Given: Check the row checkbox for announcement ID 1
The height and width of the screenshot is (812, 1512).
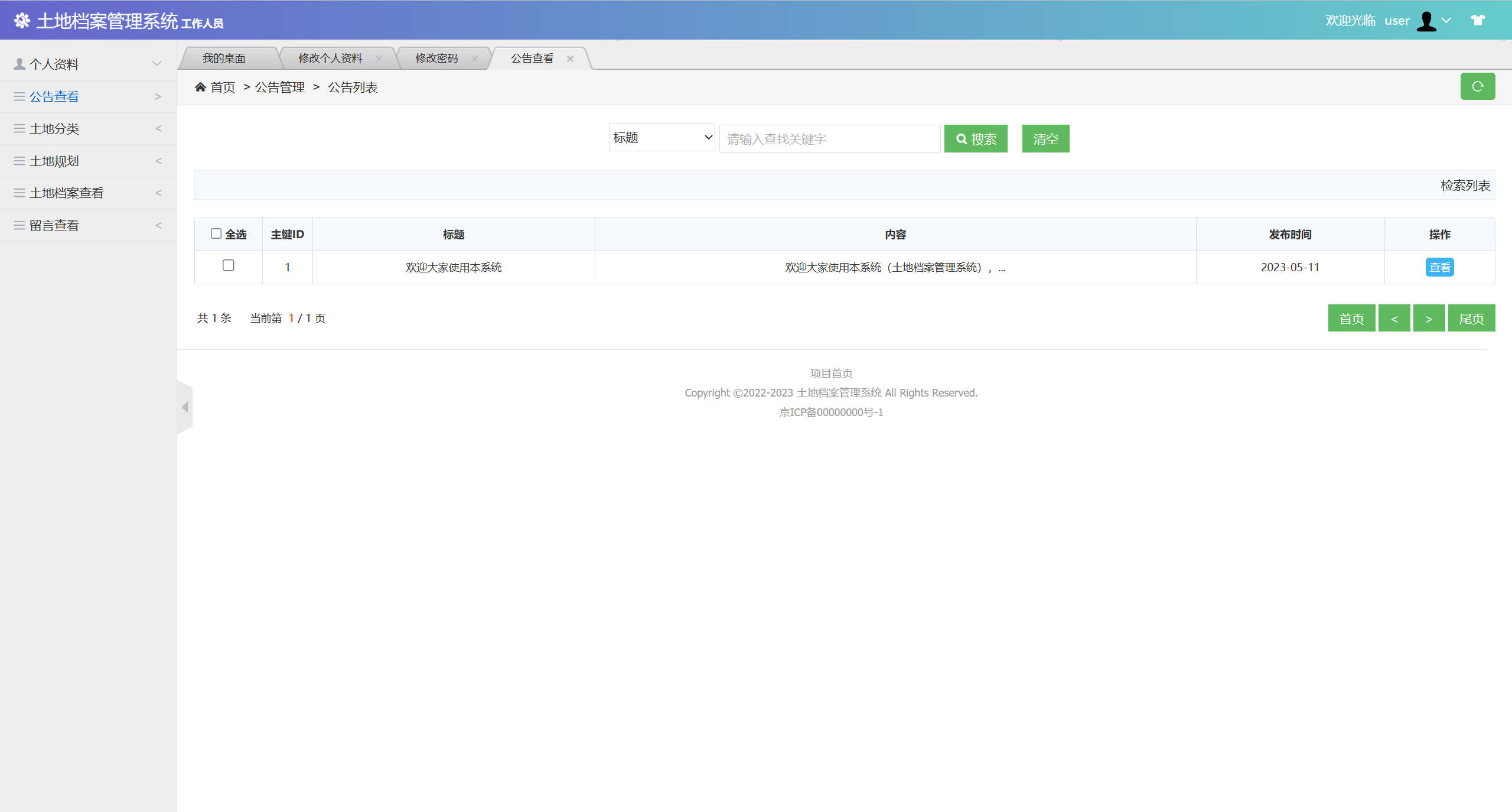Looking at the screenshot, I should click(x=229, y=267).
